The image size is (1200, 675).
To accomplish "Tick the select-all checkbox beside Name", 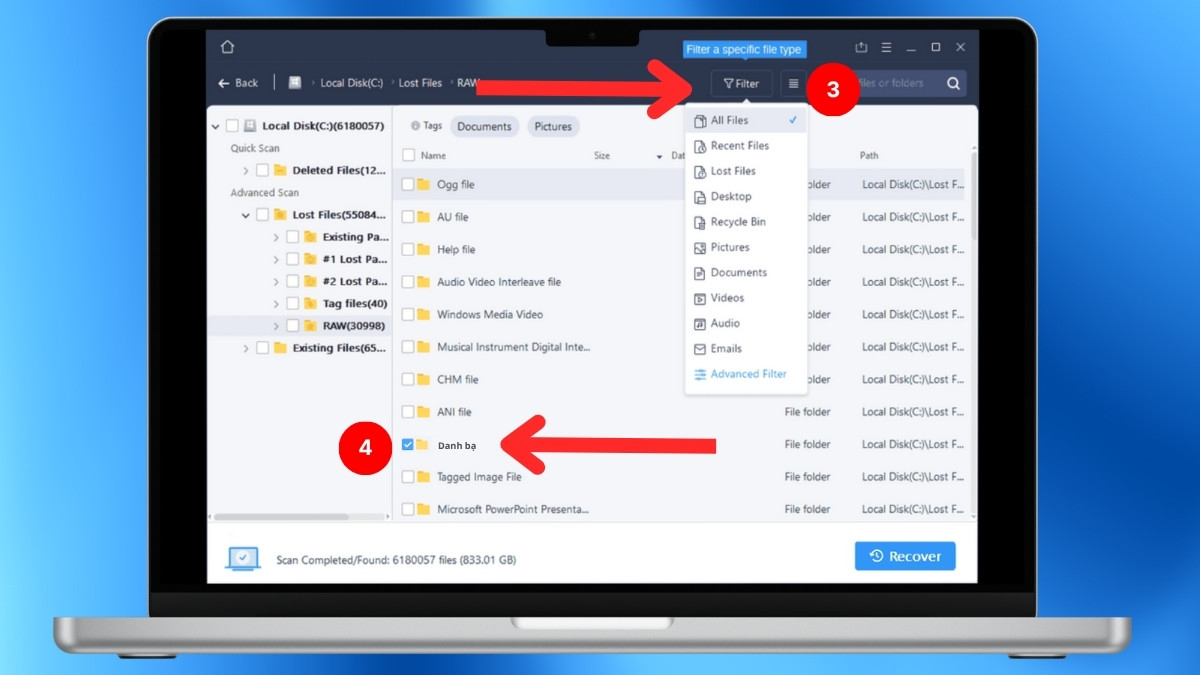I will point(408,156).
